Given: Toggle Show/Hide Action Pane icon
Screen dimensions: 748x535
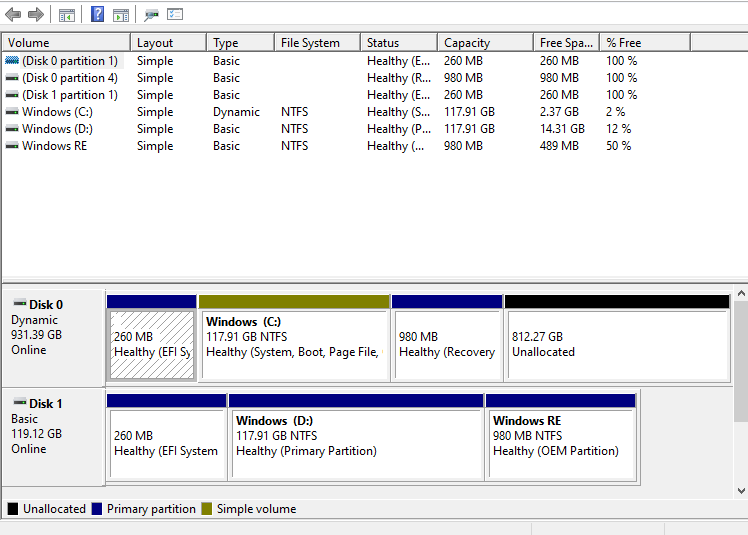Looking at the screenshot, I should (x=121, y=15).
